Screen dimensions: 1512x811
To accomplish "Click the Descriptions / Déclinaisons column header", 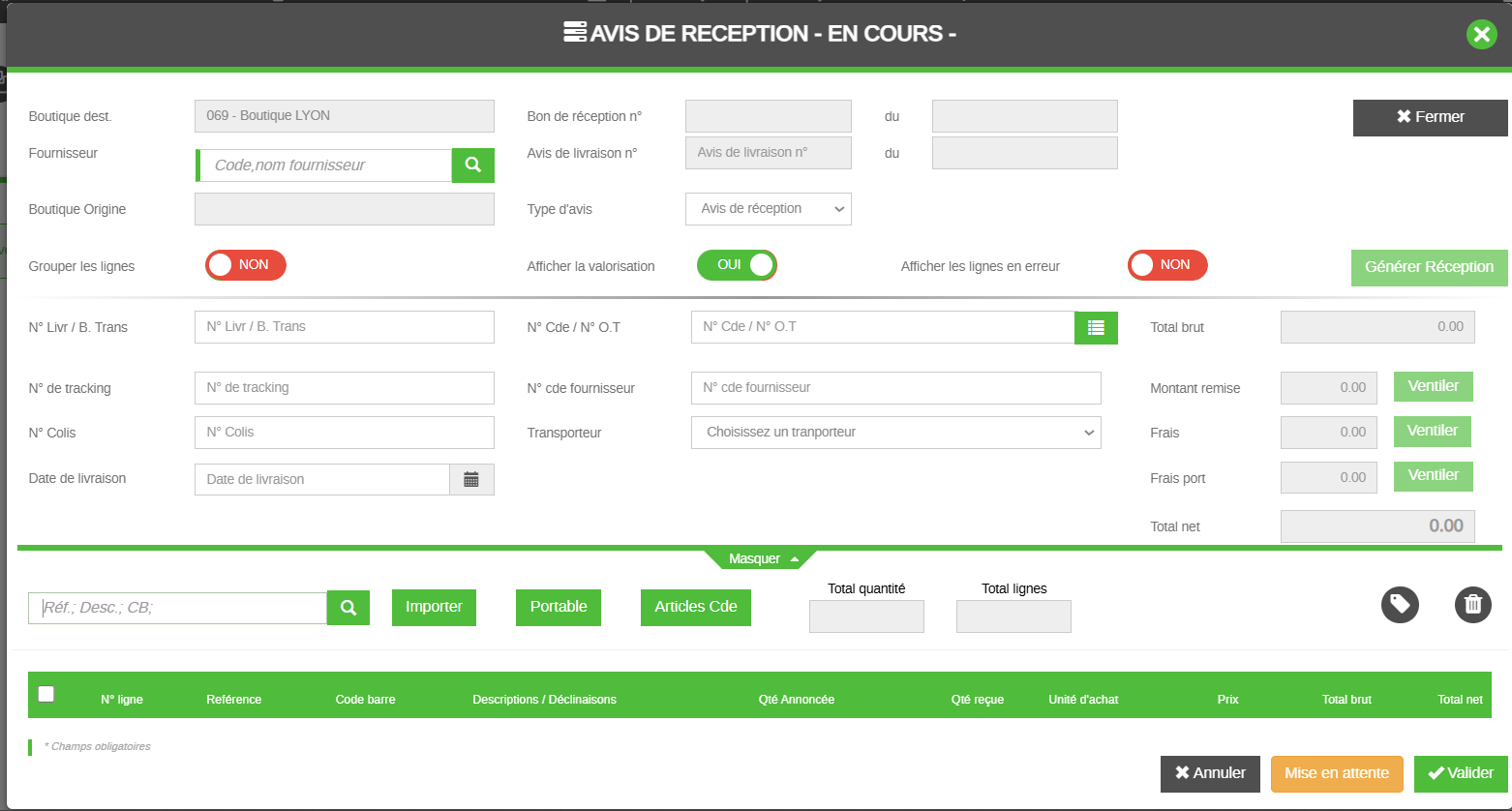I will (544, 700).
